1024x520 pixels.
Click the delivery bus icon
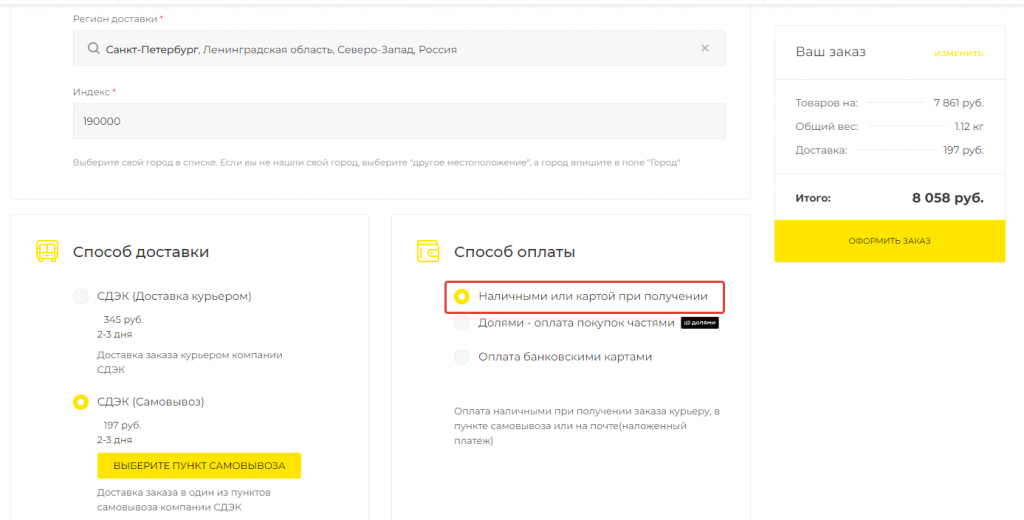point(47,251)
